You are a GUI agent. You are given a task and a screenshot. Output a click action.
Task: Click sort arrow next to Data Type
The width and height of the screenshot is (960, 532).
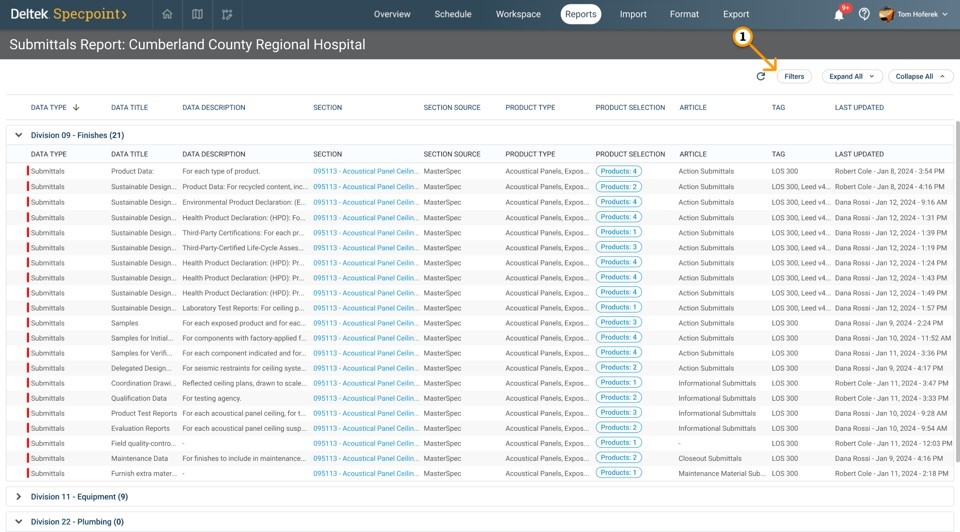tap(76, 107)
